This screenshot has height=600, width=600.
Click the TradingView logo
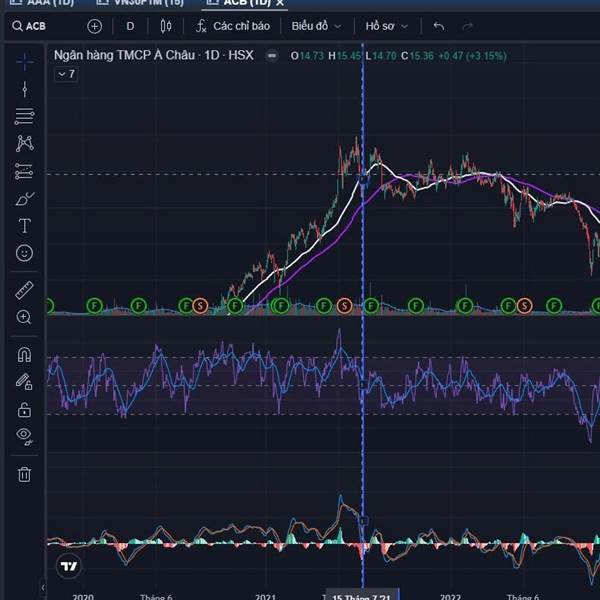coord(69,566)
